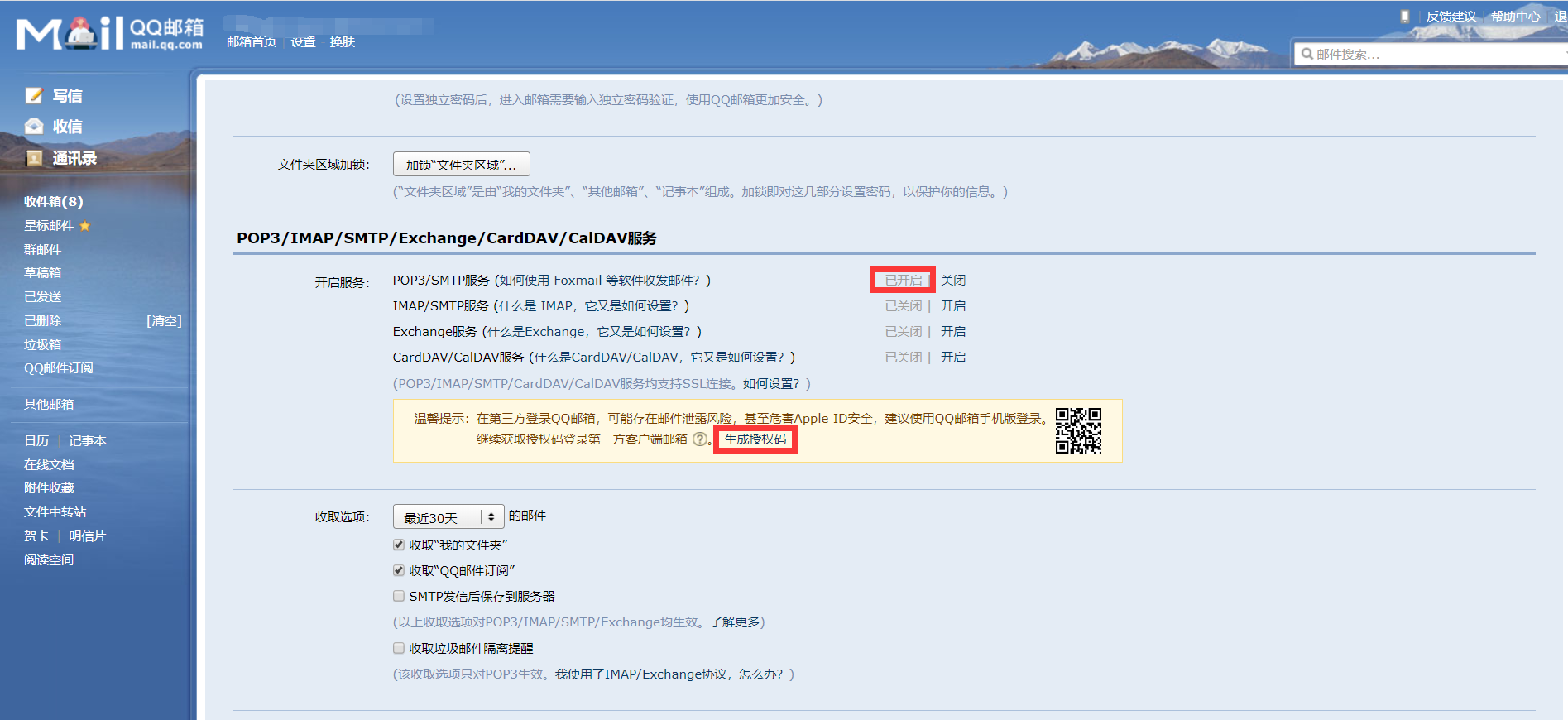Click the phone icon near 反馈建议
The height and width of the screenshot is (720, 1568).
coord(1404,17)
